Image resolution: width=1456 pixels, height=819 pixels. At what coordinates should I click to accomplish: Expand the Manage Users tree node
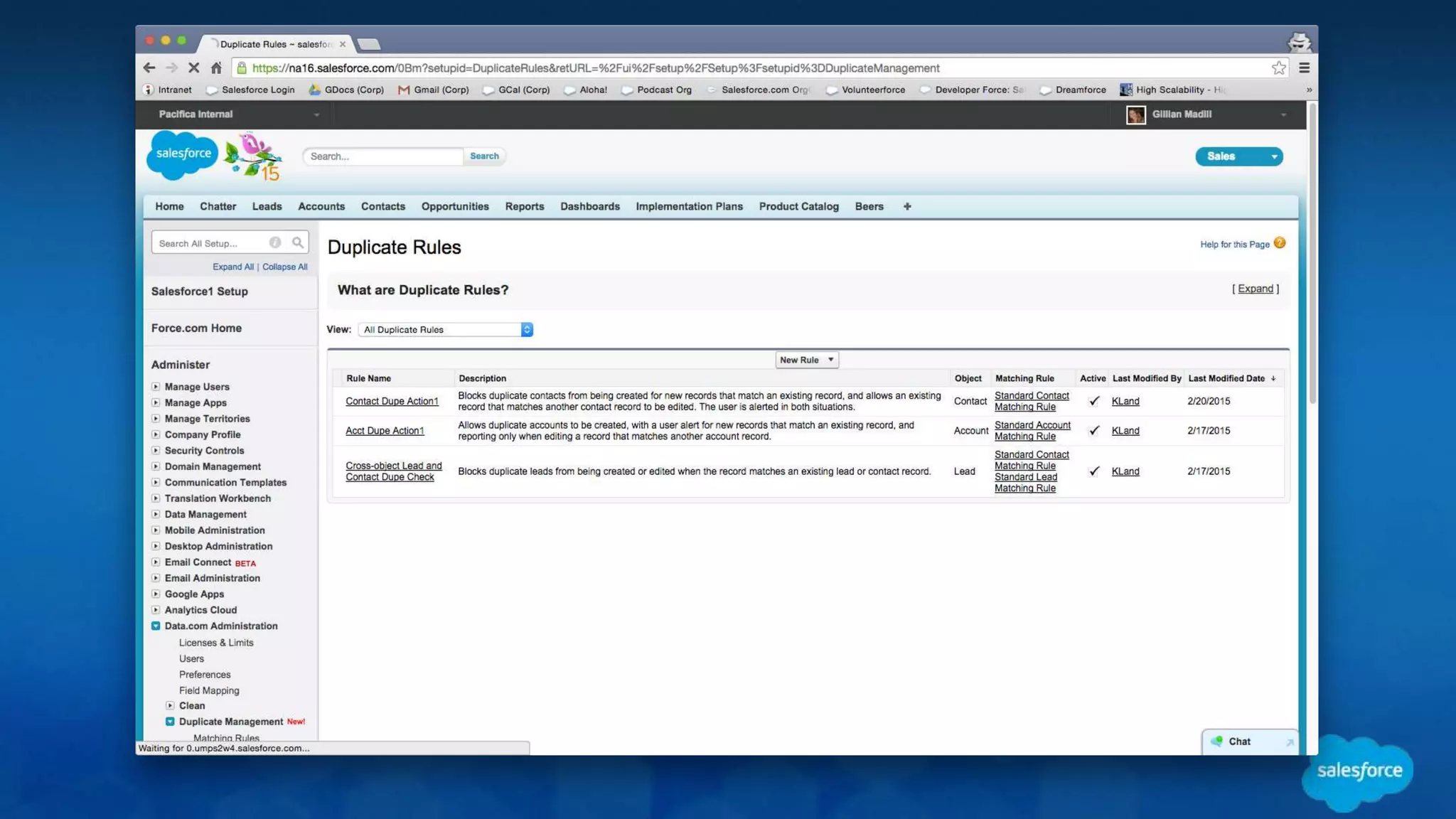pyautogui.click(x=156, y=387)
